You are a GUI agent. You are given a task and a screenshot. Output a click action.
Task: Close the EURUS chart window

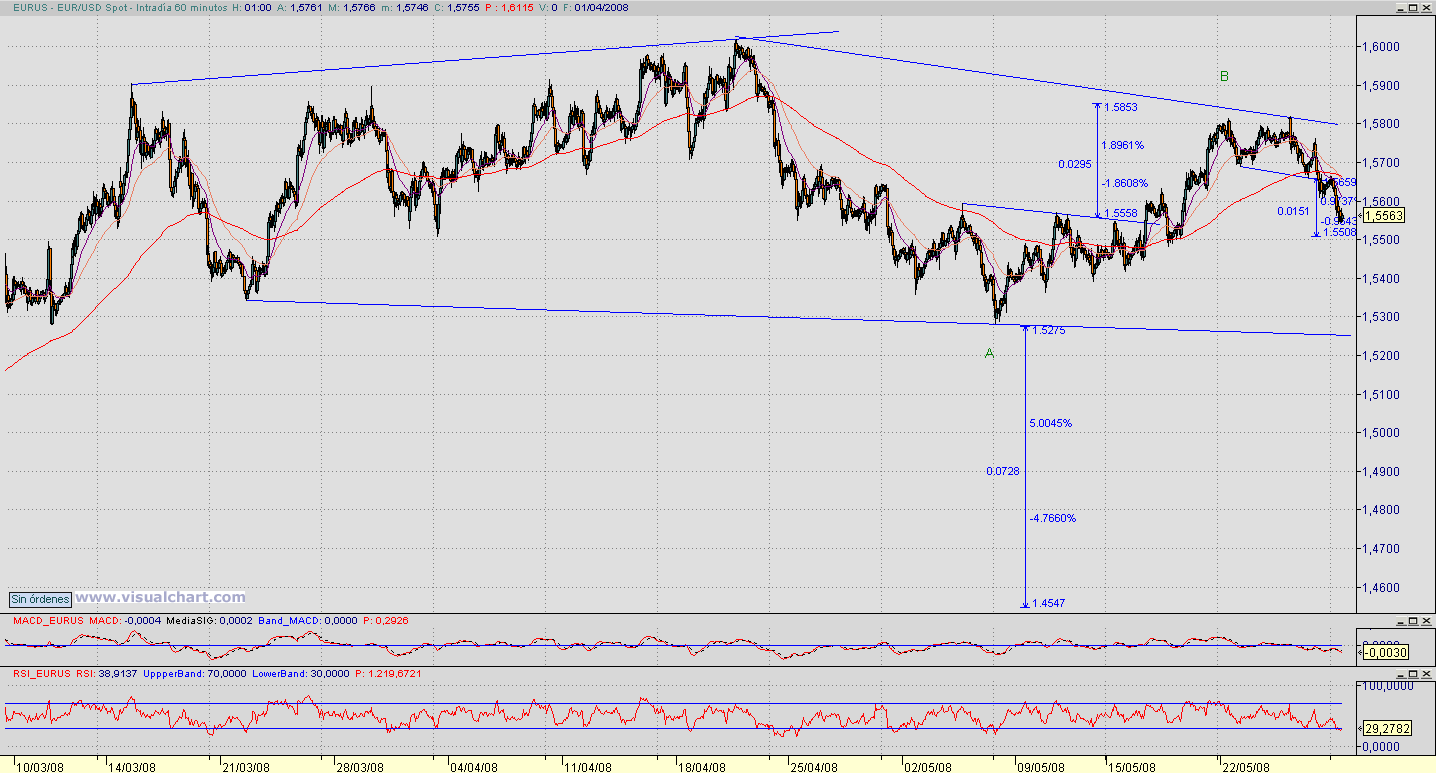tap(1426, 7)
